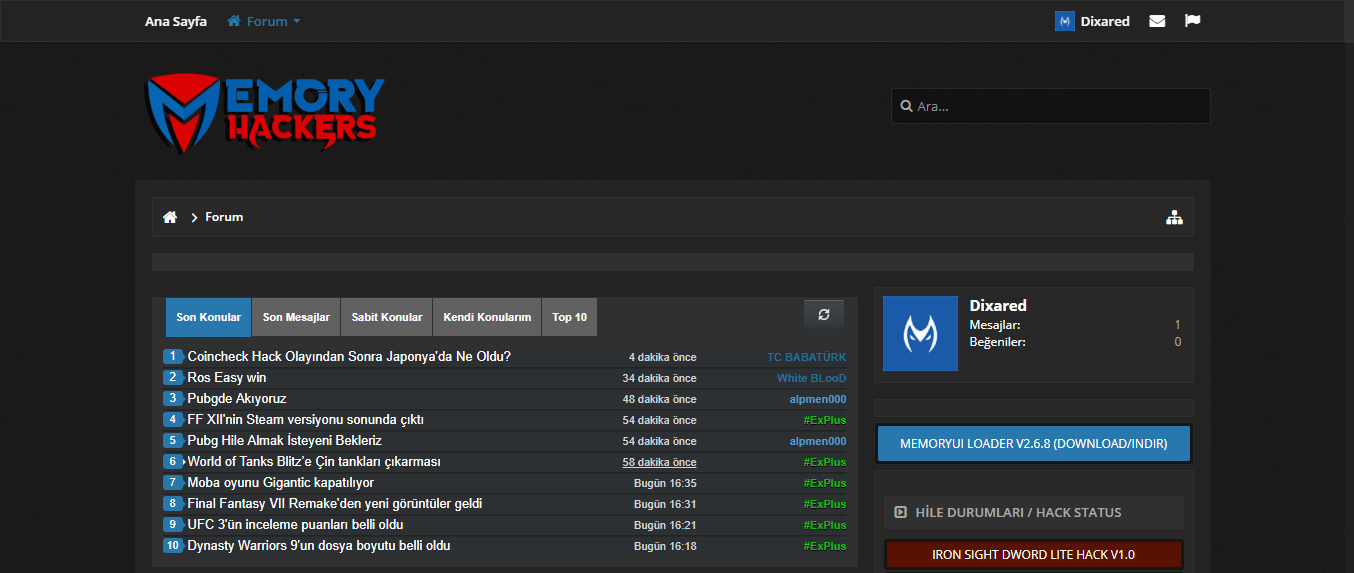Open the Ros Easy win topic
Screen dimensions: 1354x573
click(x=227, y=378)
